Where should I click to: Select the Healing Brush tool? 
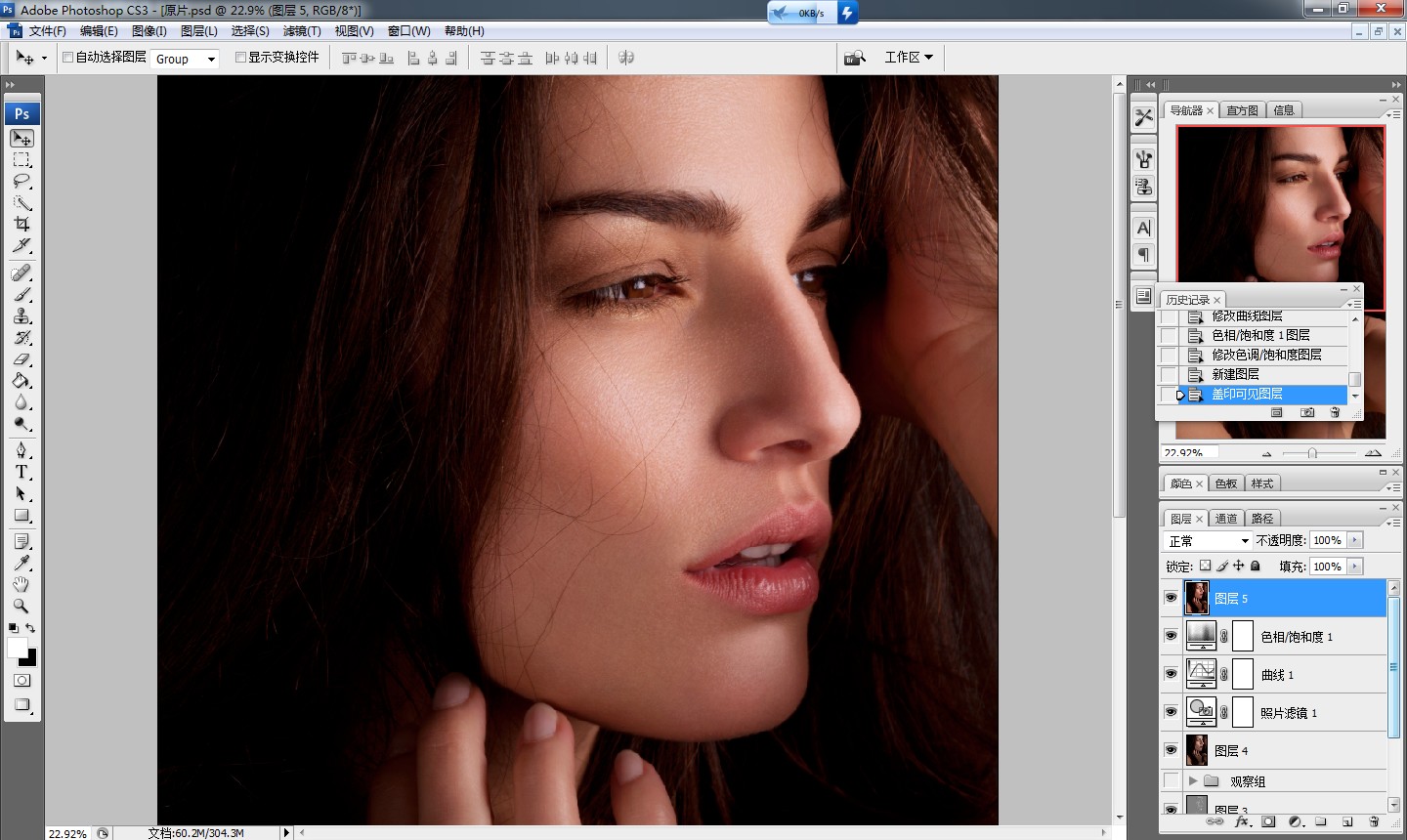(21, 273)
